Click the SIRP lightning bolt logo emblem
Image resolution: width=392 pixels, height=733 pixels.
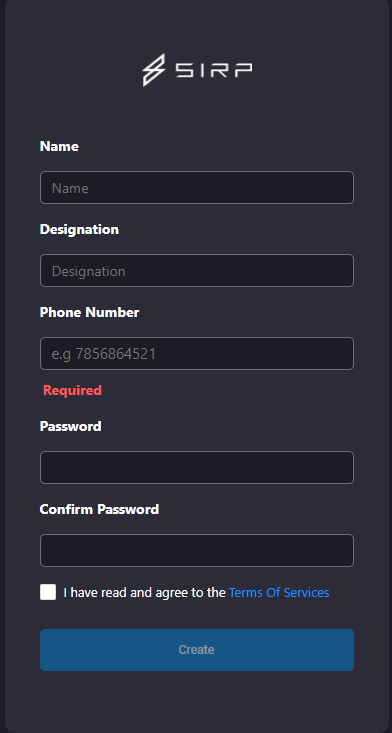click(154, 70)
